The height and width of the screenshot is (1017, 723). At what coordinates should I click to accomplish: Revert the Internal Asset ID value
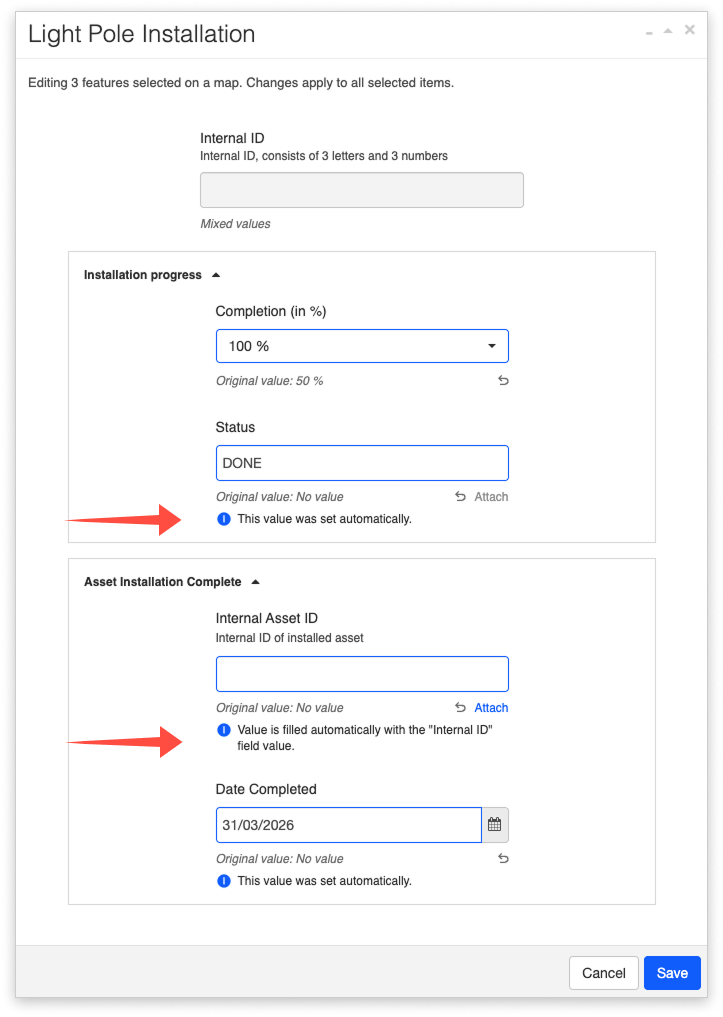click(461, 708)
